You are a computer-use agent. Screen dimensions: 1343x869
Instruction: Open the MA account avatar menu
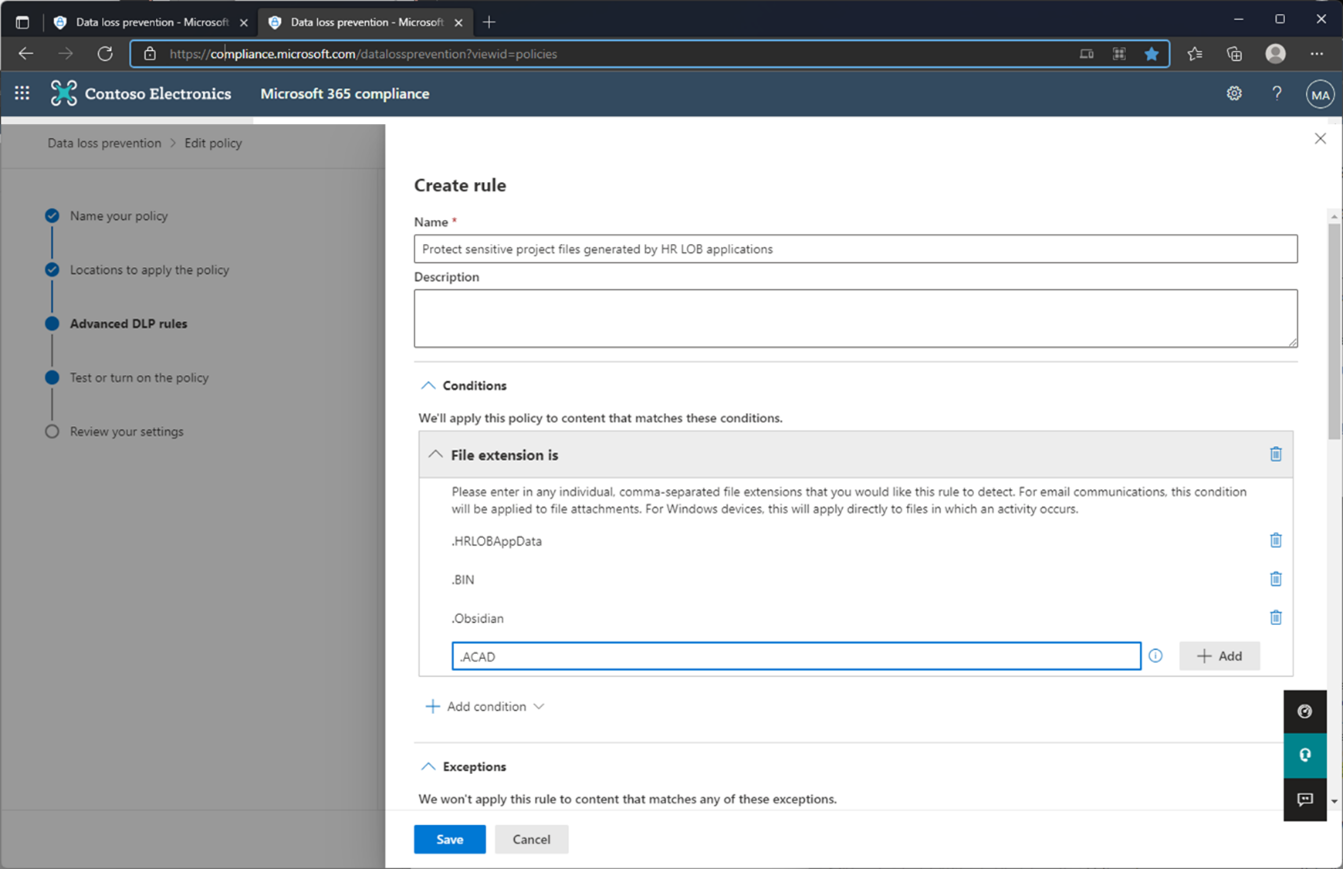click(1319, 93)
